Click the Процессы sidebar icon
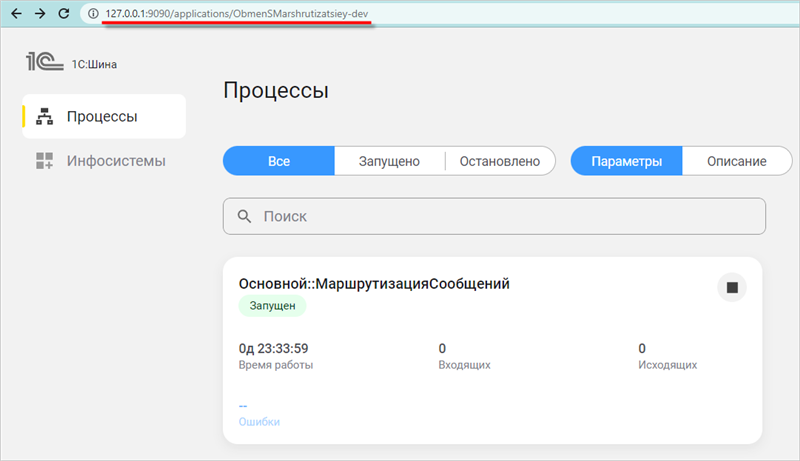The width and height of the screenshot is (800, 461). [44, 117]
